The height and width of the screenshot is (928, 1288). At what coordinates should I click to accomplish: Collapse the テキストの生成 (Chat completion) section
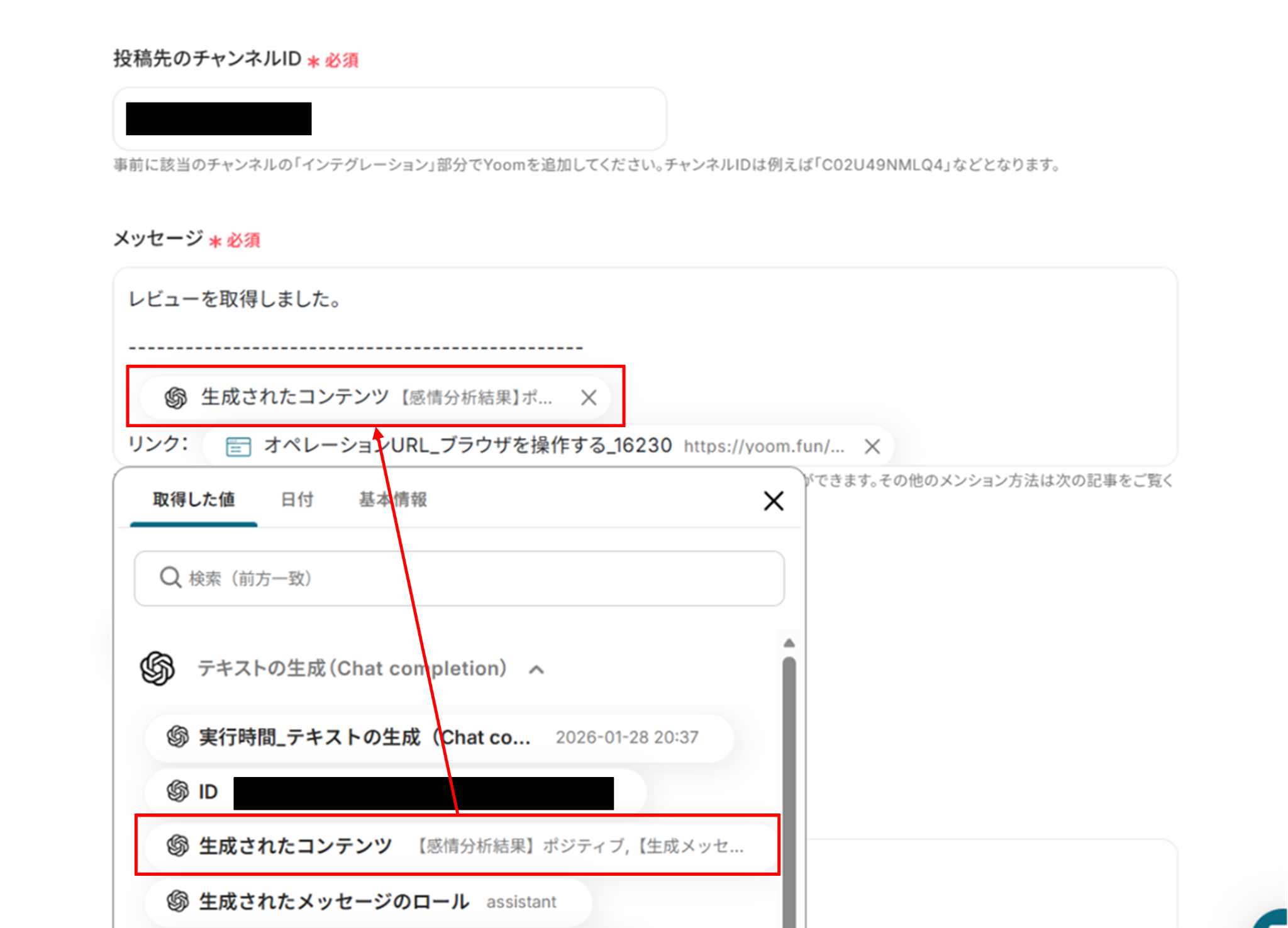[x=536, y=669]
